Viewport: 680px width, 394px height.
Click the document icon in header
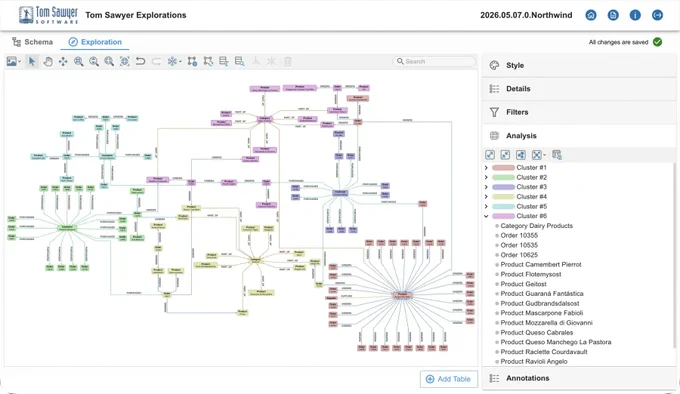click(x=613, y=15)
